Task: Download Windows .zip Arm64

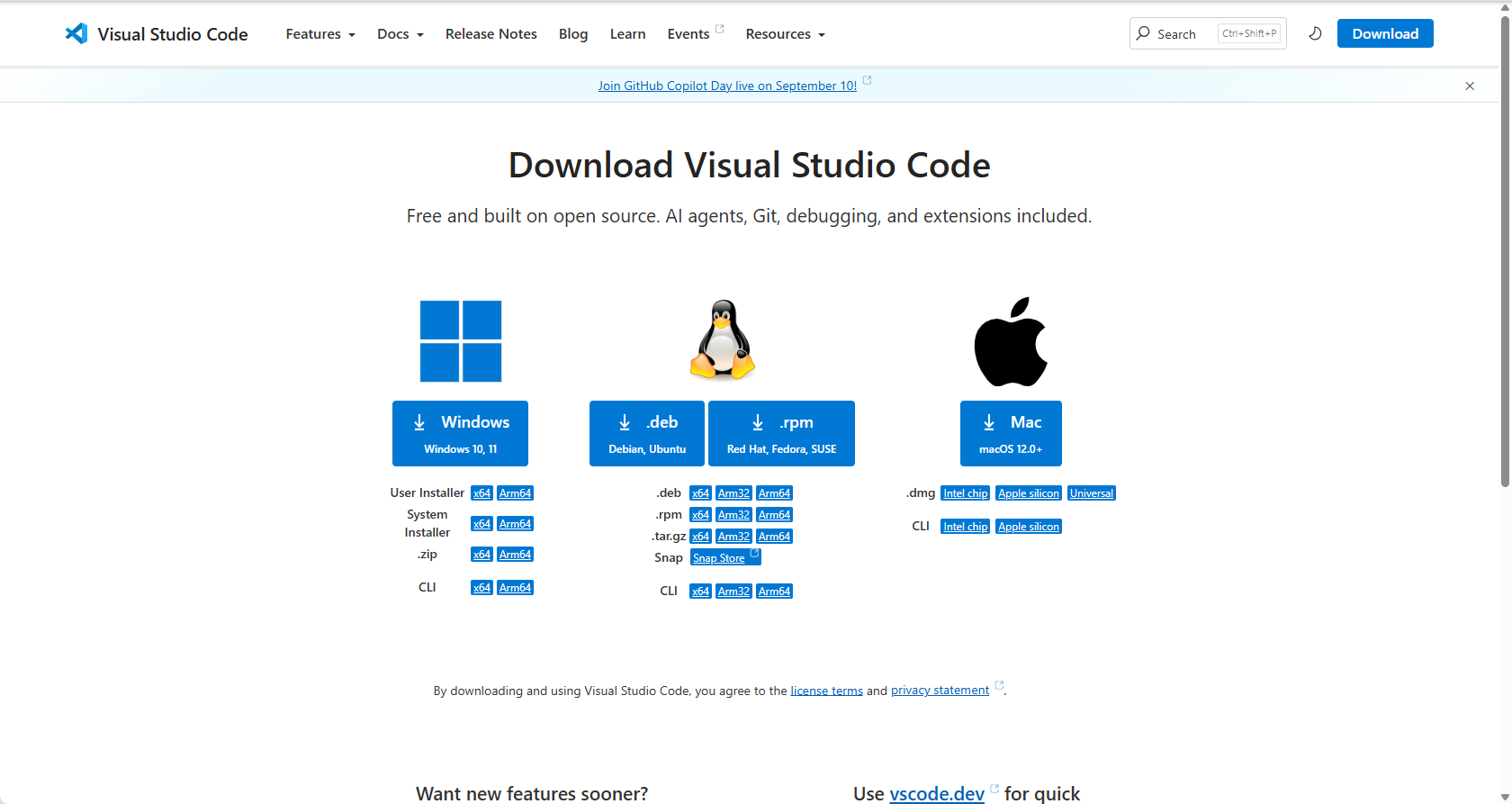Action: (x=515, y=555)
